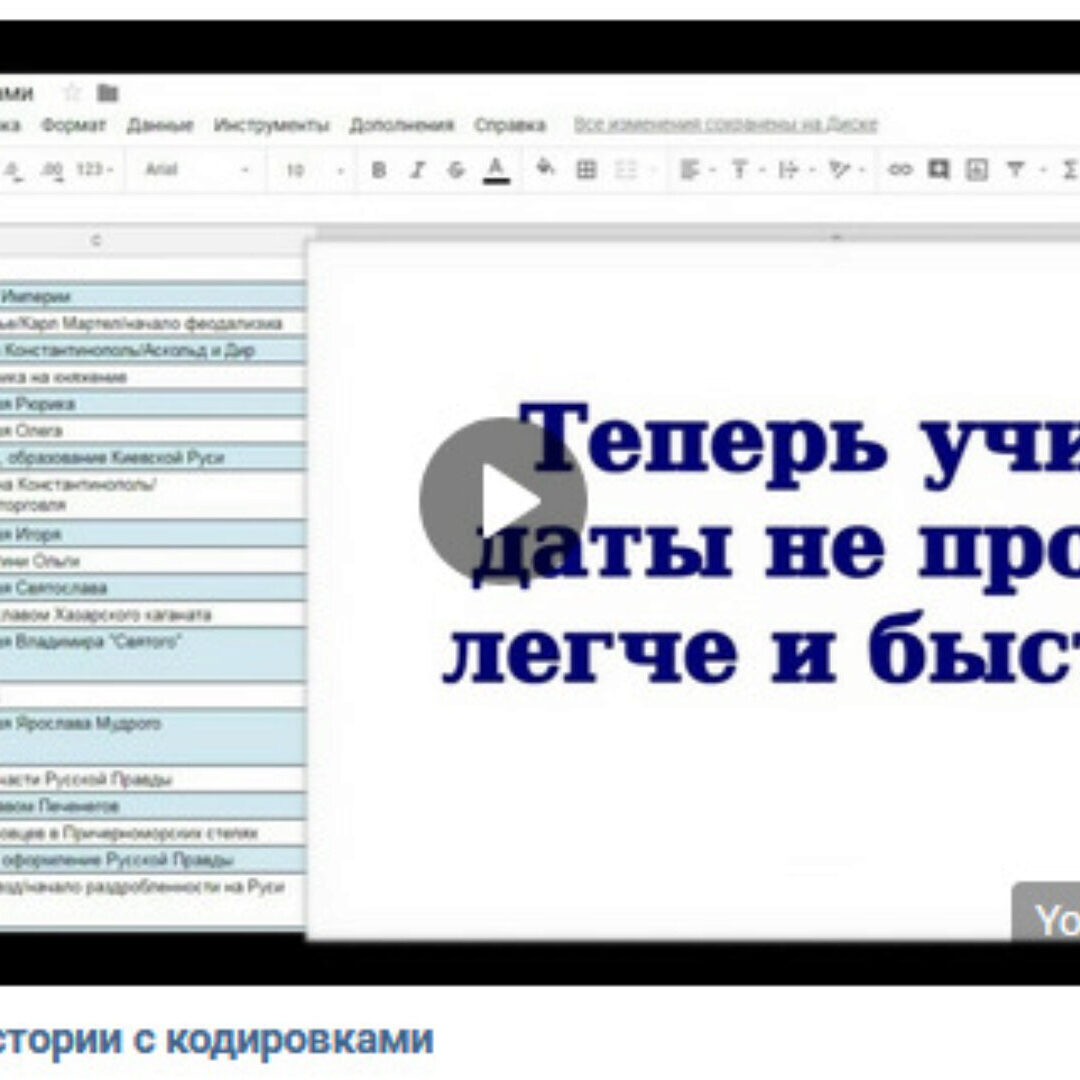Play the video with the center play button

point(502,500)
